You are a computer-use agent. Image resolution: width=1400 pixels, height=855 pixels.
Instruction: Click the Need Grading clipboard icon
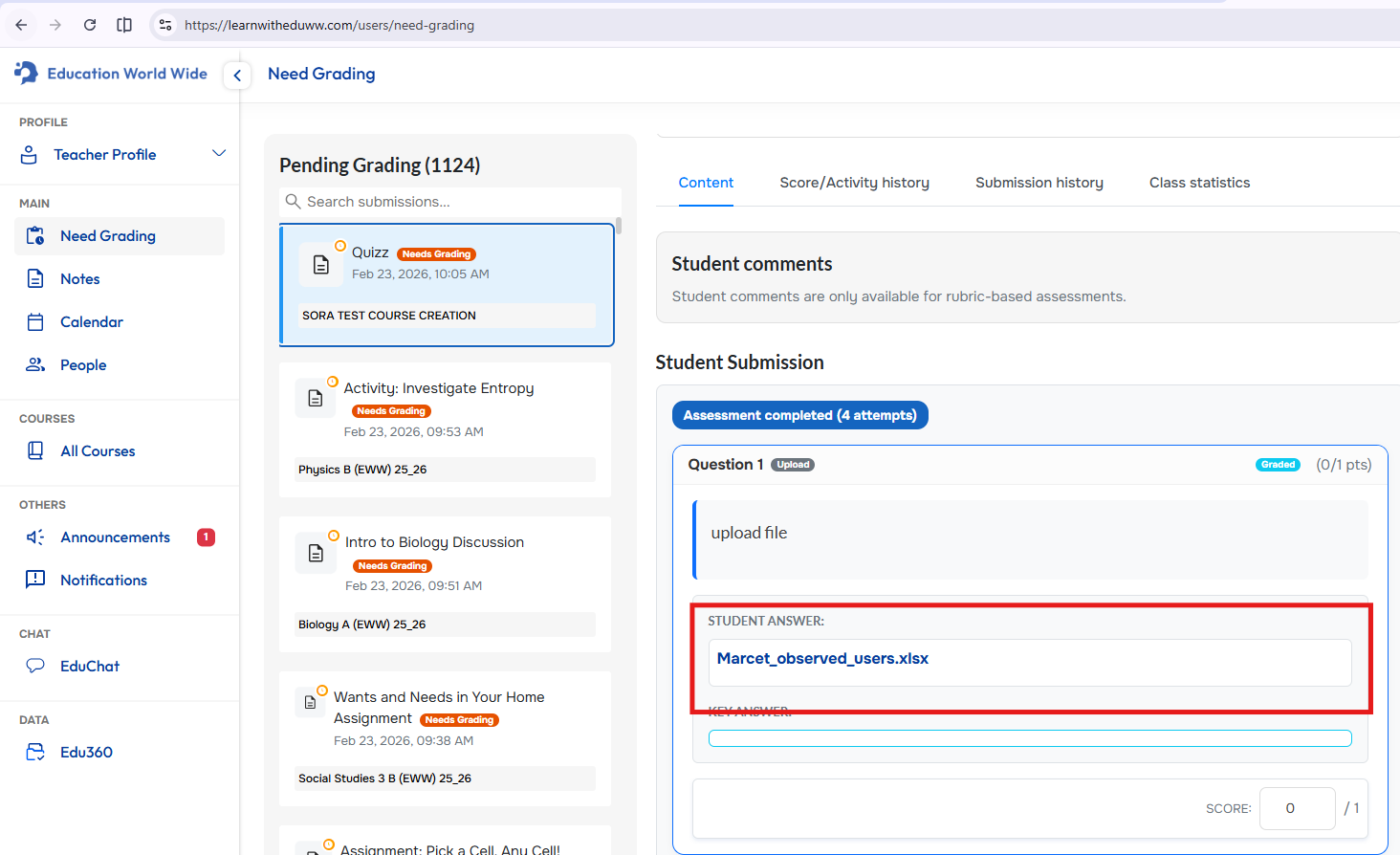coord(35,235)
